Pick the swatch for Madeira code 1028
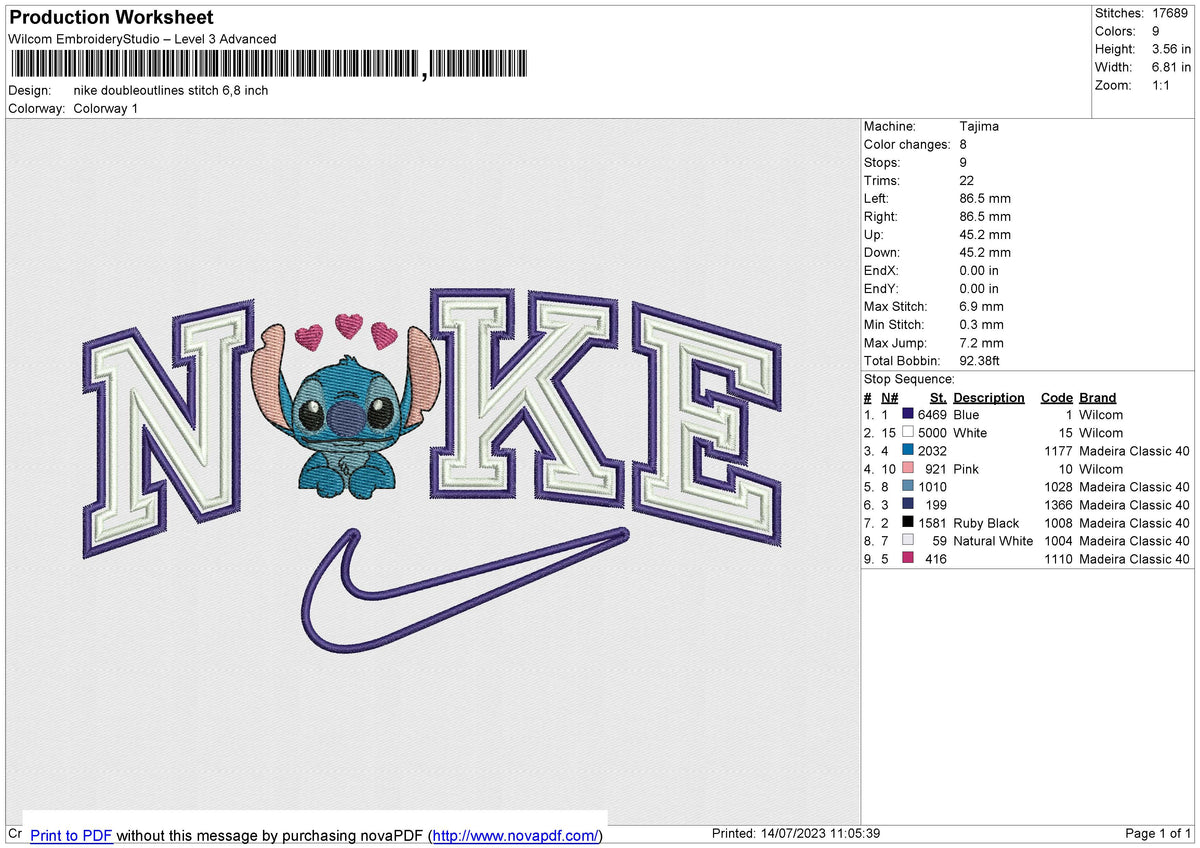Screen dimensions: 1200x848 [908, 487]
